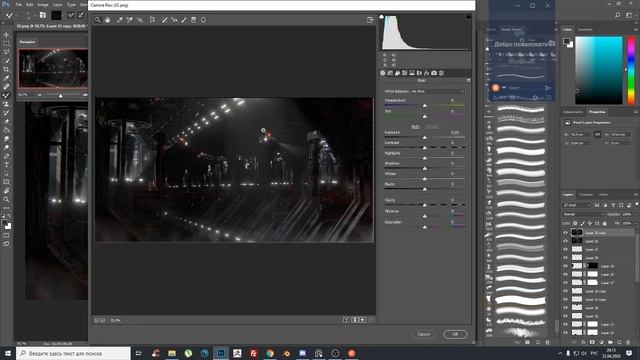Click the Auto tone link
The width and height of the screenshot is (640, 360).
[x=415, y=127]
